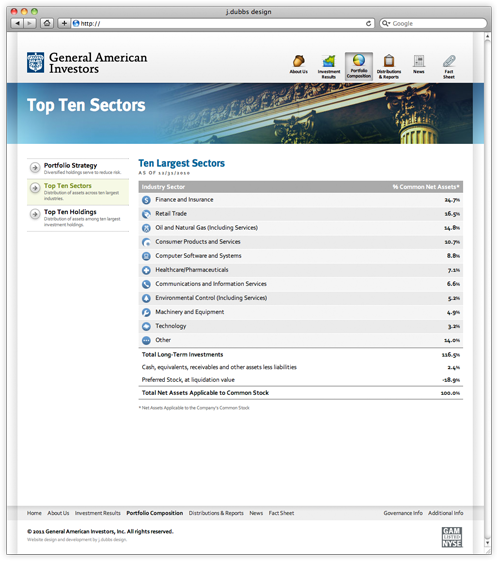The height and width of the screenshot is (561, 498).
Task: Open Portfolio Strategy sidebar link
Action: (70, 166)
